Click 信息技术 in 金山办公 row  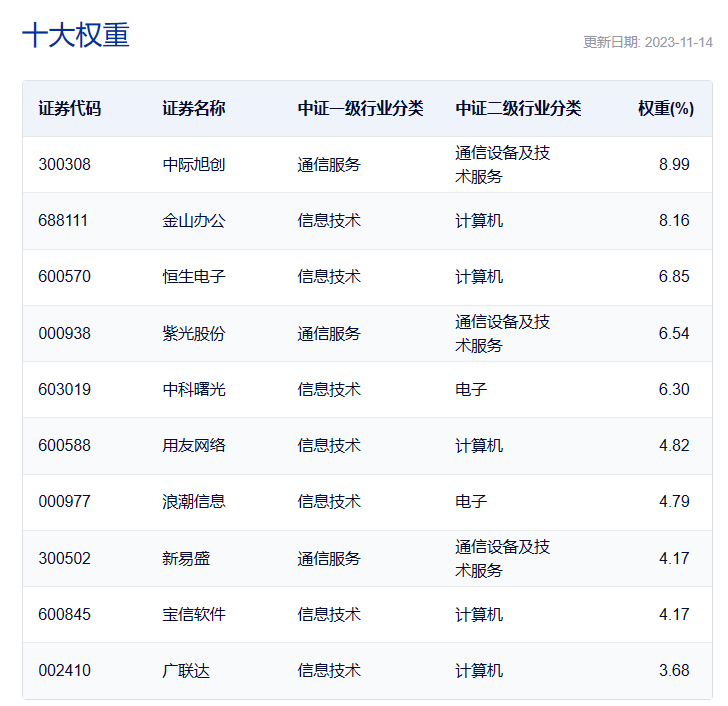329,220
